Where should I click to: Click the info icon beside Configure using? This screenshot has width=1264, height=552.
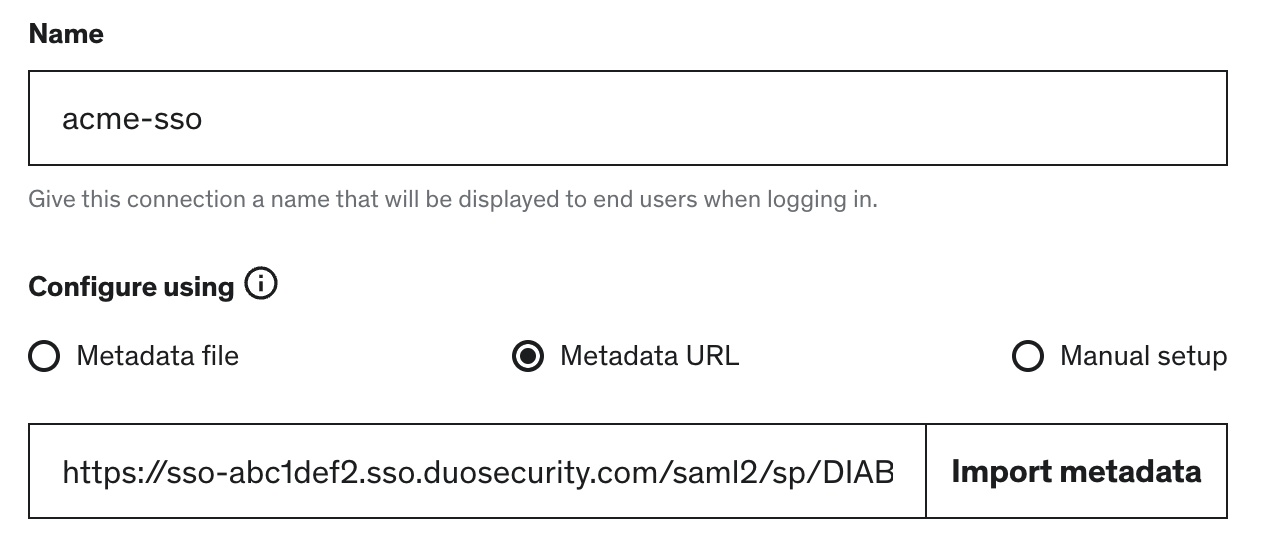pyautogui.click(x=261, y=285)
